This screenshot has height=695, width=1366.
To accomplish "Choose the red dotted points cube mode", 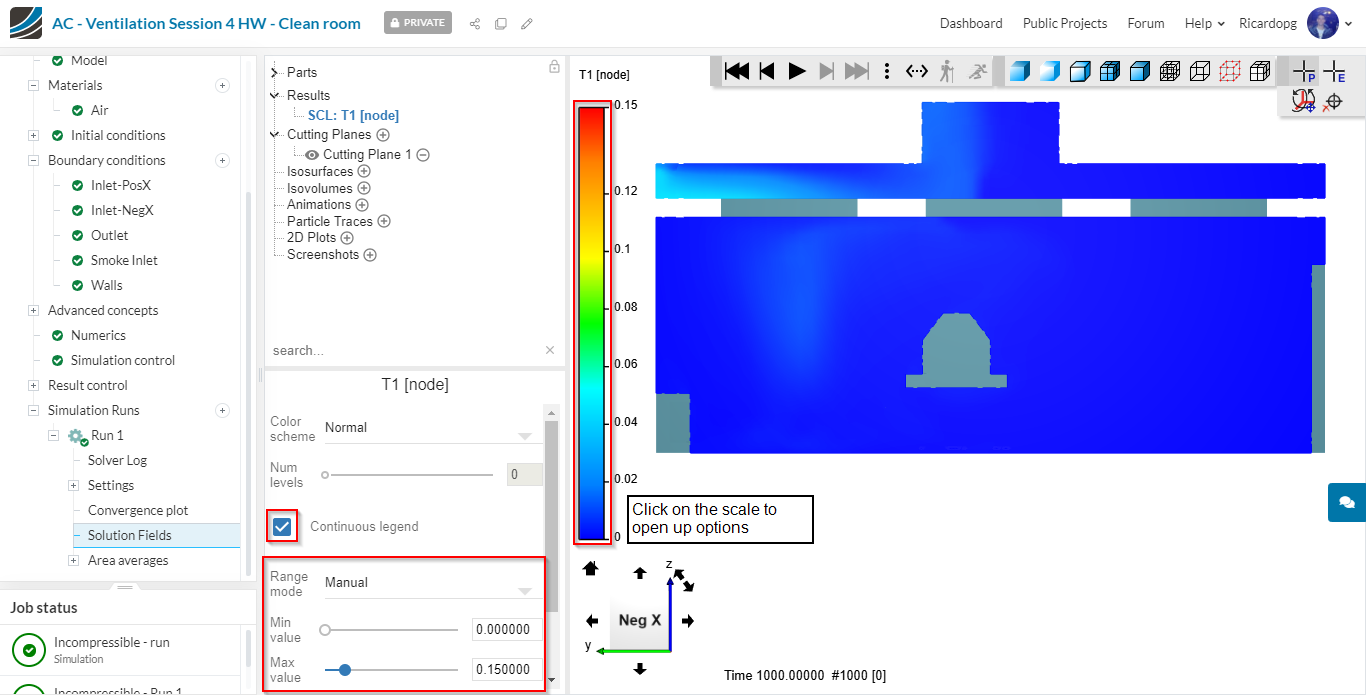I will [1230, 71].
